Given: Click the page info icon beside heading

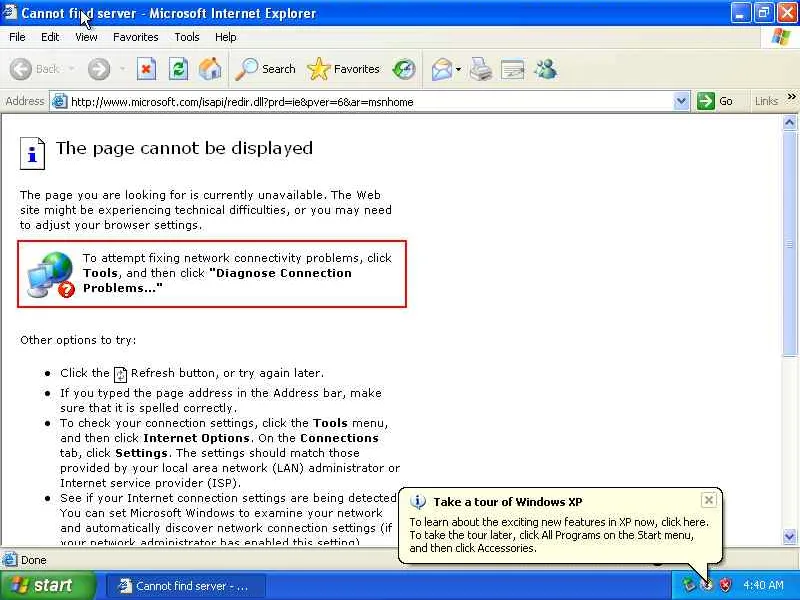Looking at the screenshot, I should point(32,153).
